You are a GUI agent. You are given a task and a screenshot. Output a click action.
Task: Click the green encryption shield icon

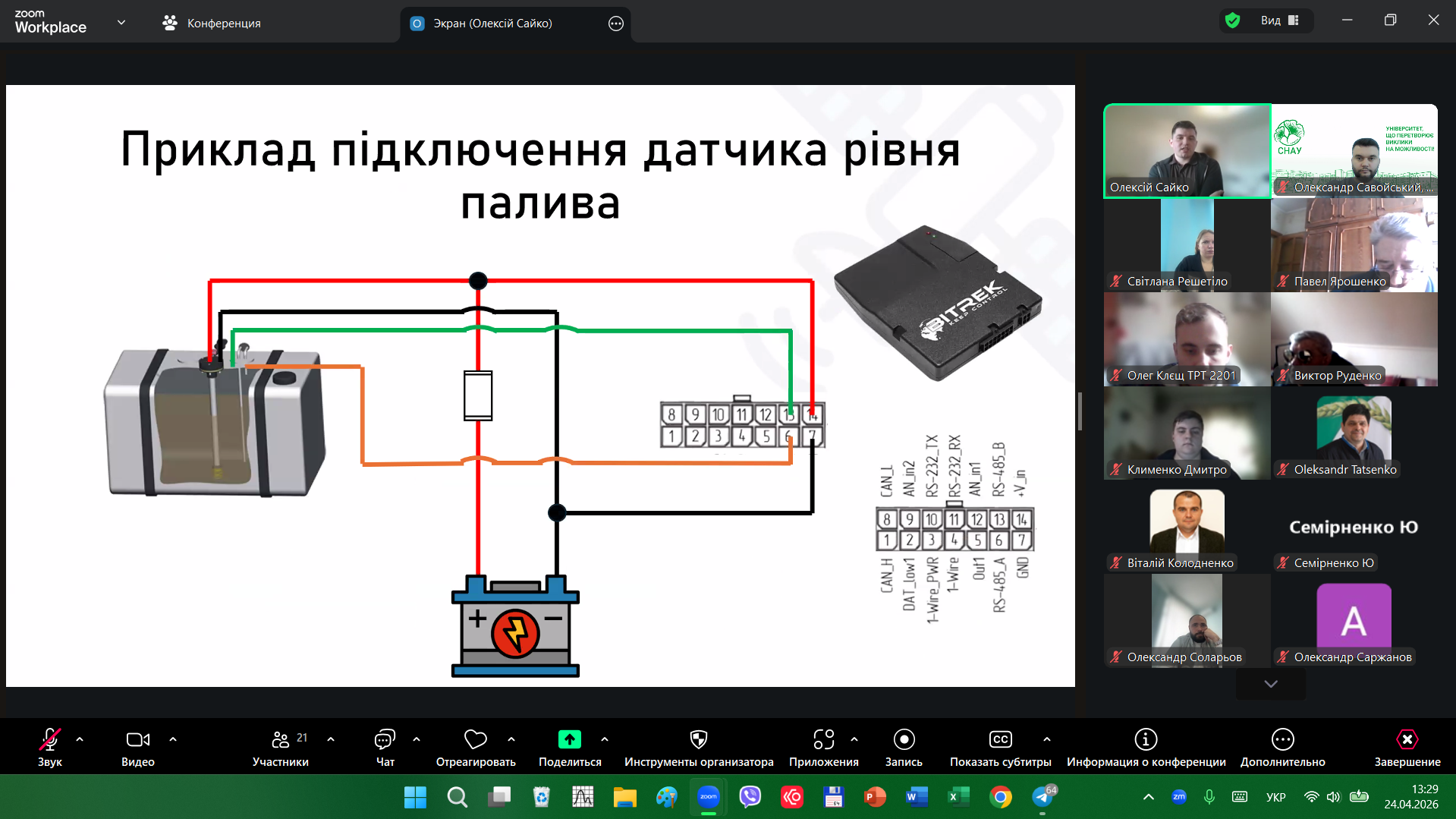(1233, 20)
